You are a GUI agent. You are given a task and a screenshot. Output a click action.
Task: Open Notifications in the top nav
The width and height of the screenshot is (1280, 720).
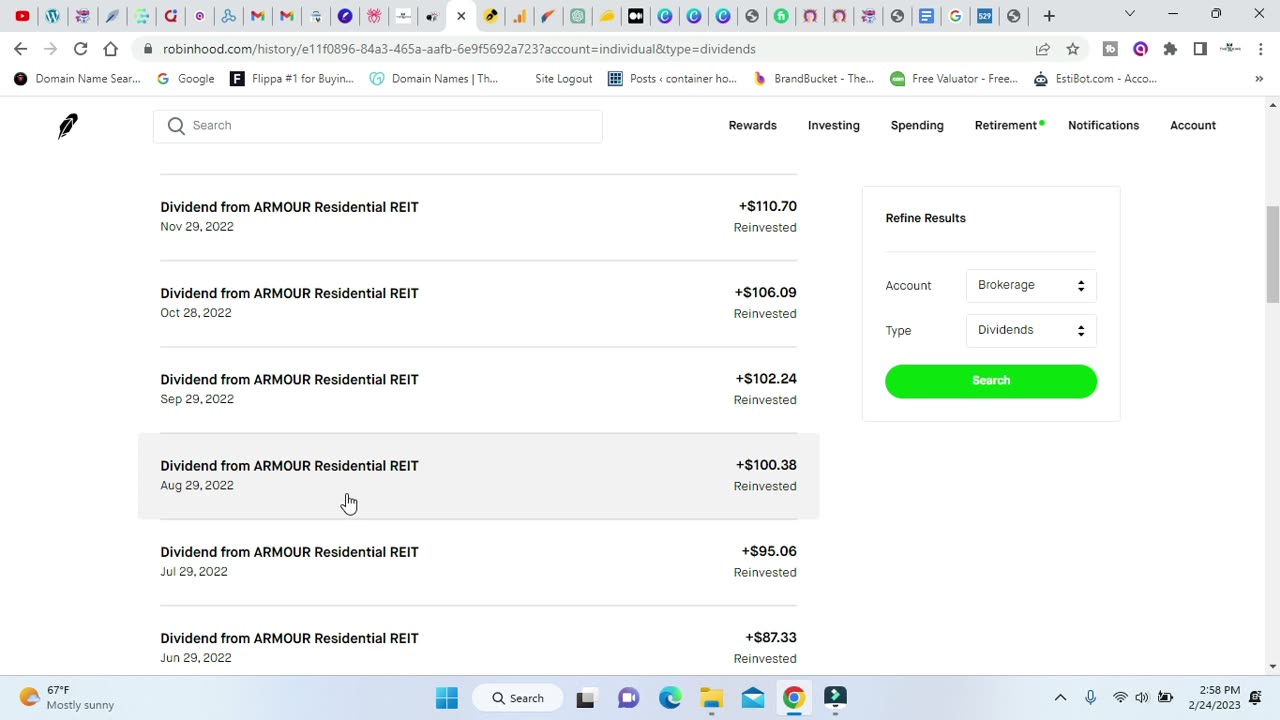(x=1103, y=125)
